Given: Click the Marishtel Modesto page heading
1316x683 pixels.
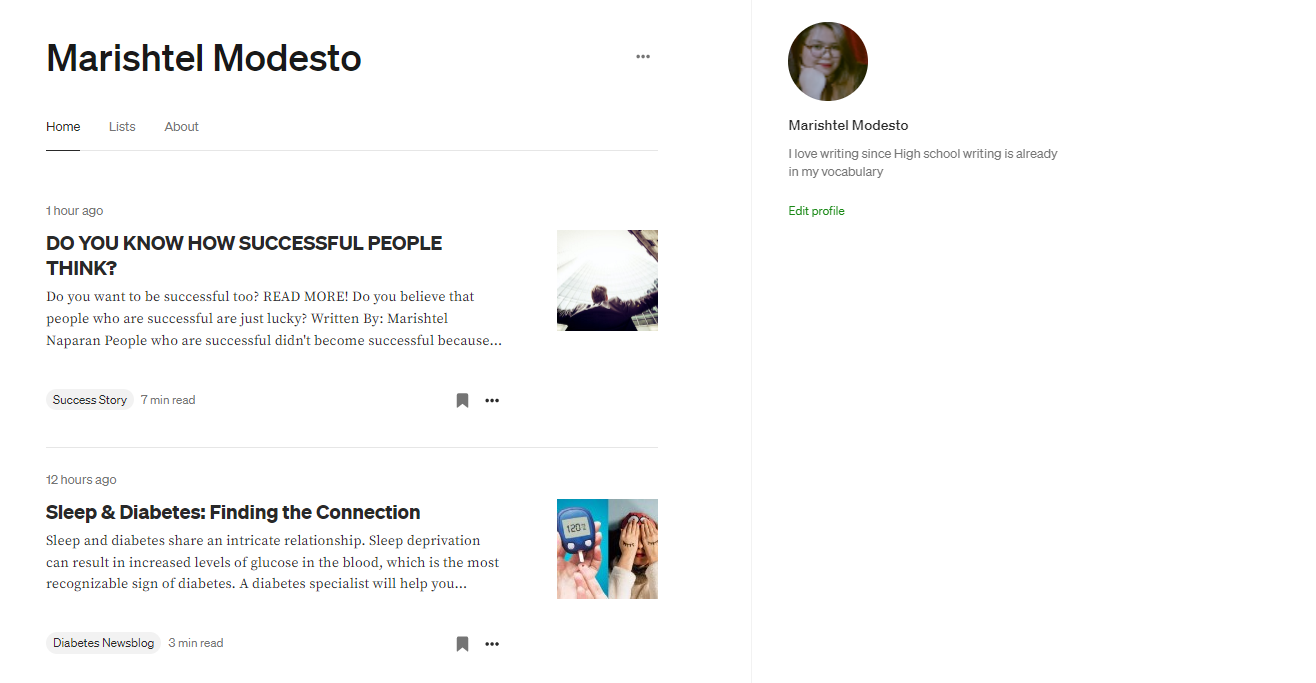Looking at the screenshot, I should pyautogui.click(x=204, y=58).
